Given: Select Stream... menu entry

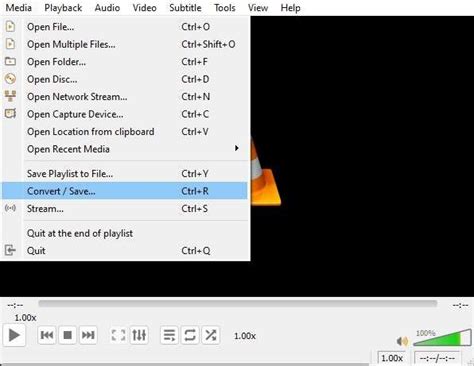Looking at the screenshot, I should 125,209.
